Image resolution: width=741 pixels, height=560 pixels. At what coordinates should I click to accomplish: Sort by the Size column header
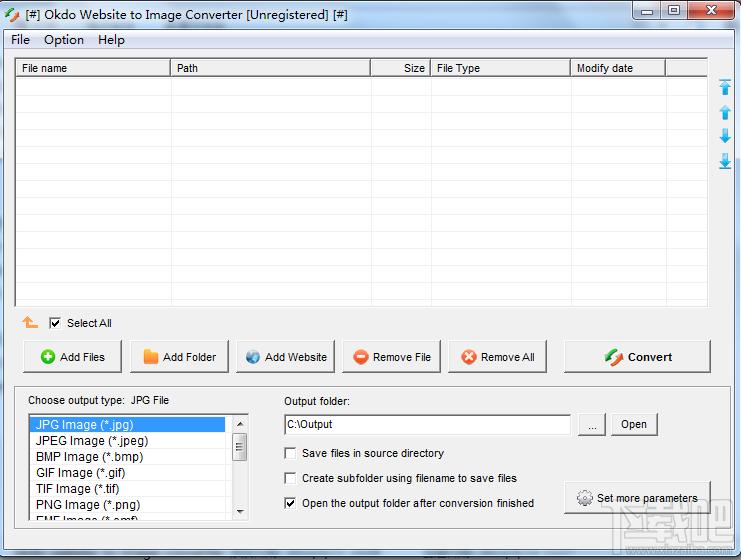(x=400, y=68)
